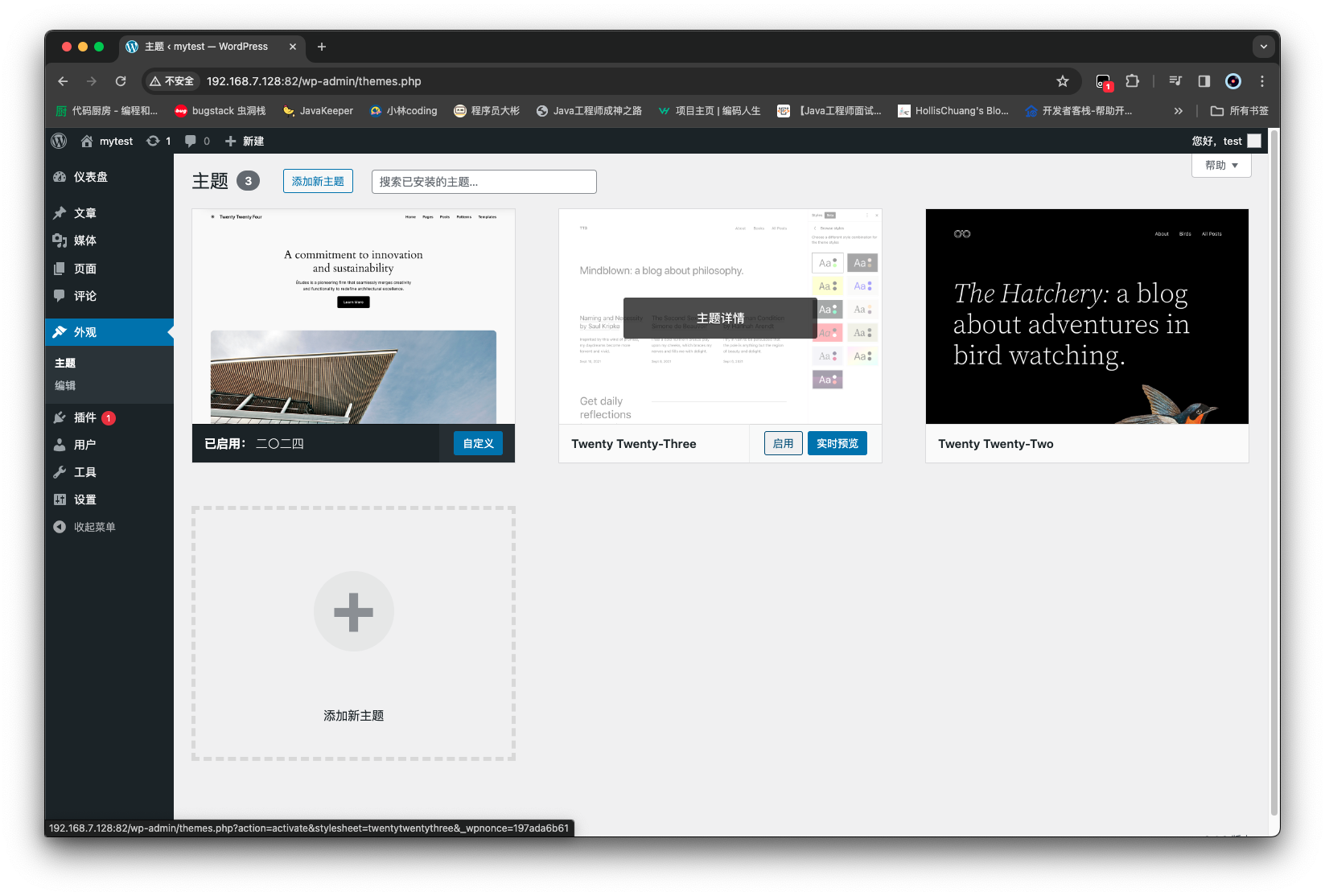Image resolution: width=1325 pixels, height=896 pixels.
Task: Open the Chrome profile avatar
Action: coord(1233,81)
